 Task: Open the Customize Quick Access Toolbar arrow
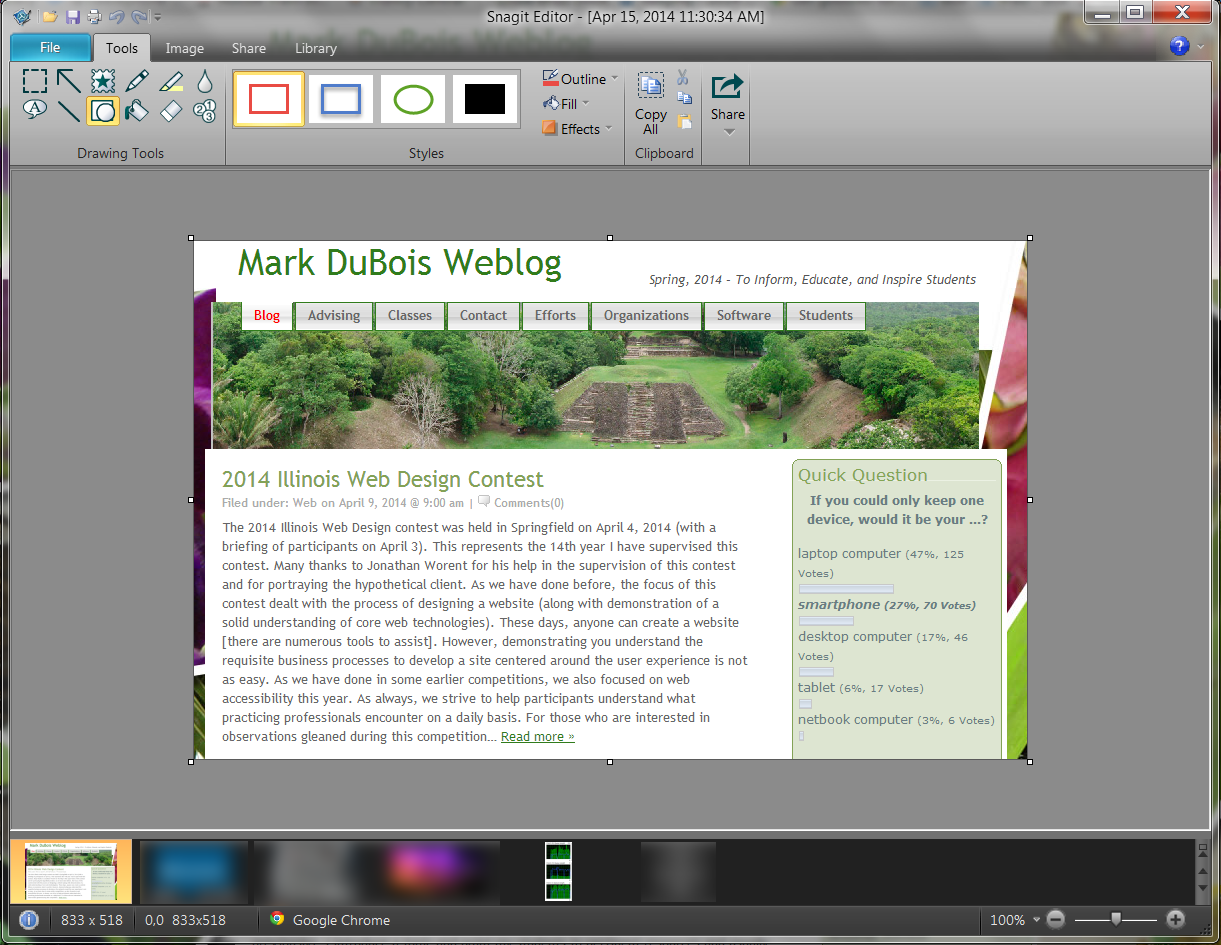(158, 17)
